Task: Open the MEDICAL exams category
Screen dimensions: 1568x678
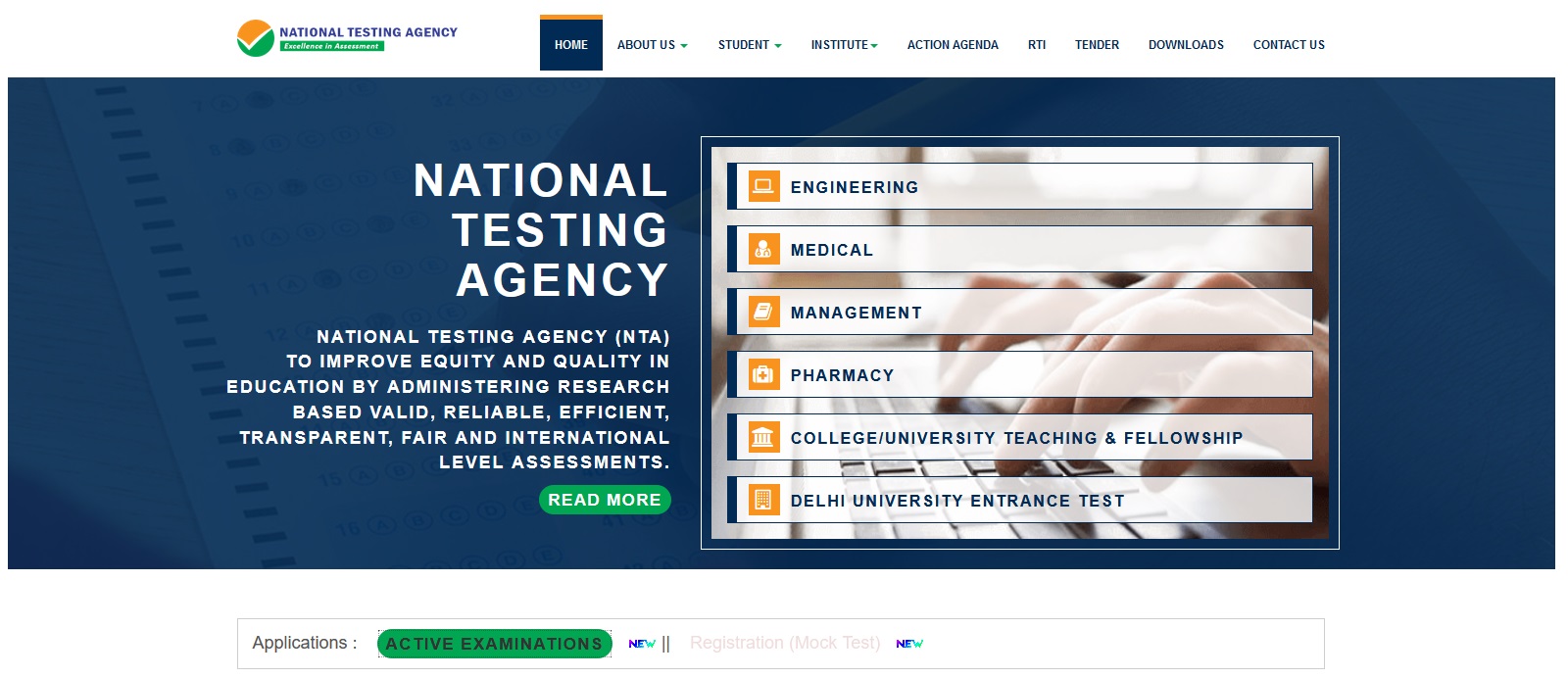Action: pos(1020,249)
